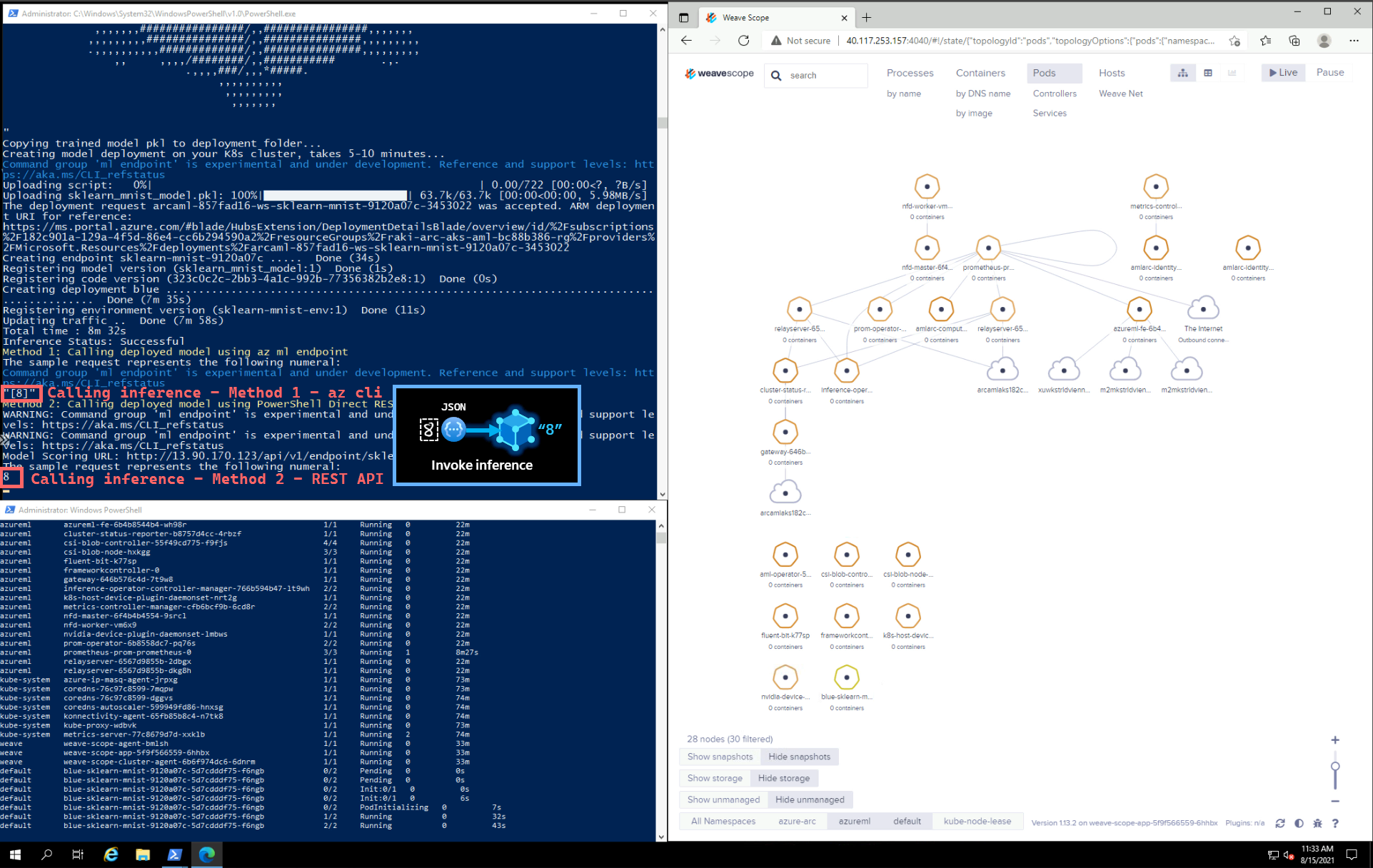The height and width of the screenshot is (868, 1373).
Task: Open the browser Collections icon
Action: (1294, 41)
